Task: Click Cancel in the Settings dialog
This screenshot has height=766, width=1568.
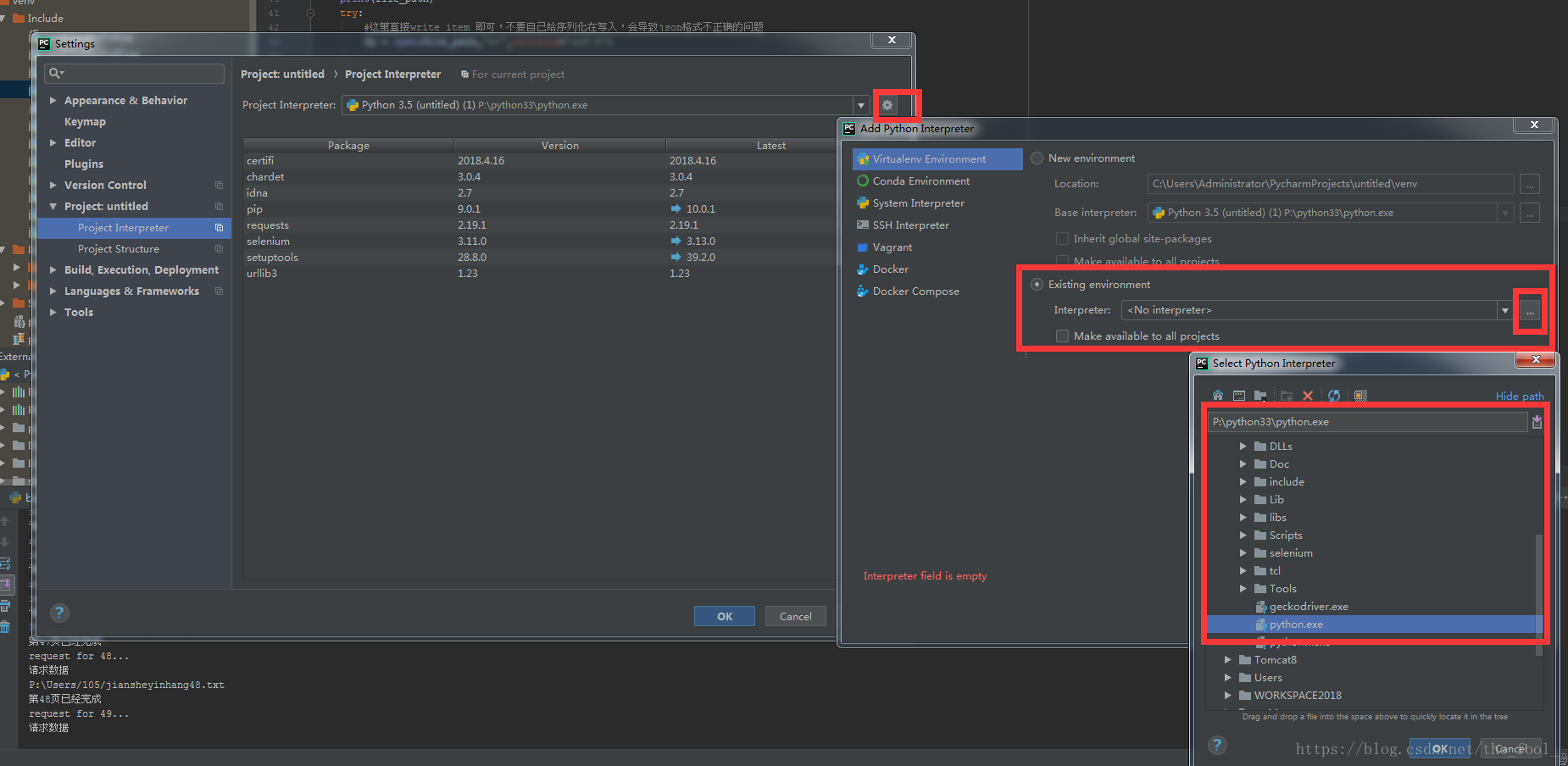Action: point(796,616)
